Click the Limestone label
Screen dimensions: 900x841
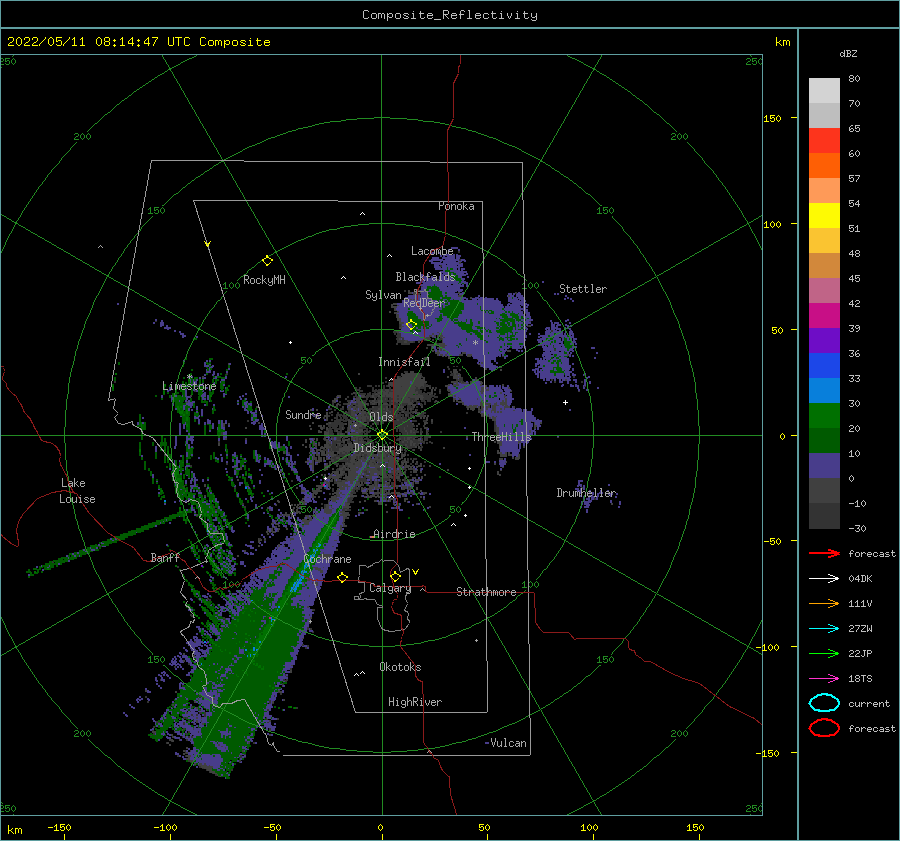[189, 386]
